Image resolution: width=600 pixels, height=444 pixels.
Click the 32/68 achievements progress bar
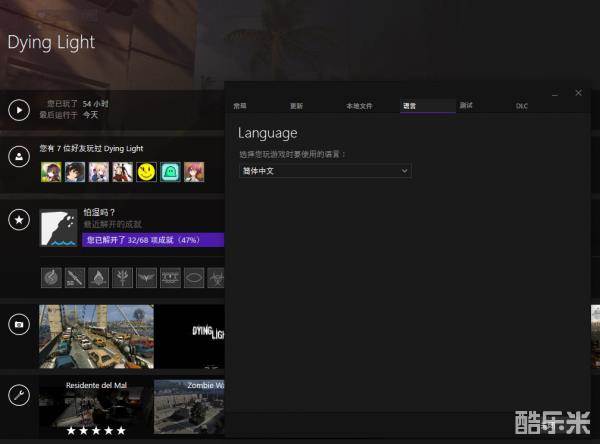tap(152, 240)
